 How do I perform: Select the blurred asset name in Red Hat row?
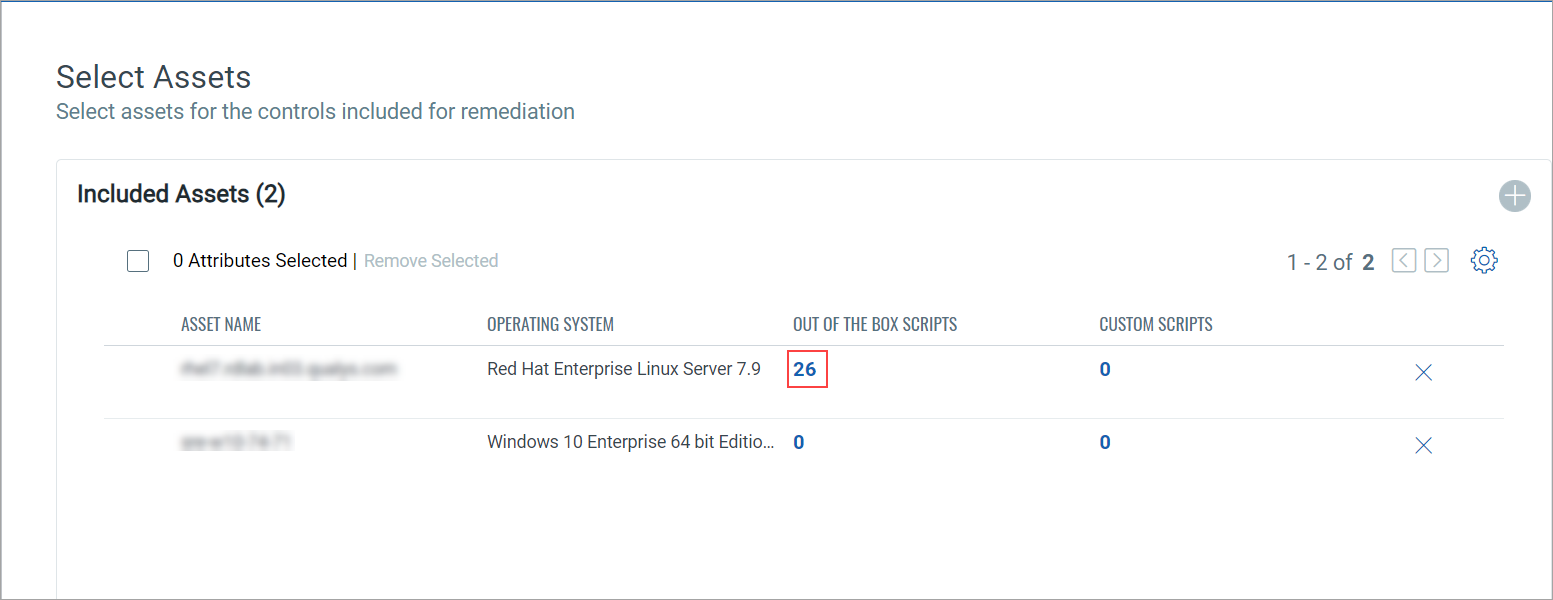point(288,370)
